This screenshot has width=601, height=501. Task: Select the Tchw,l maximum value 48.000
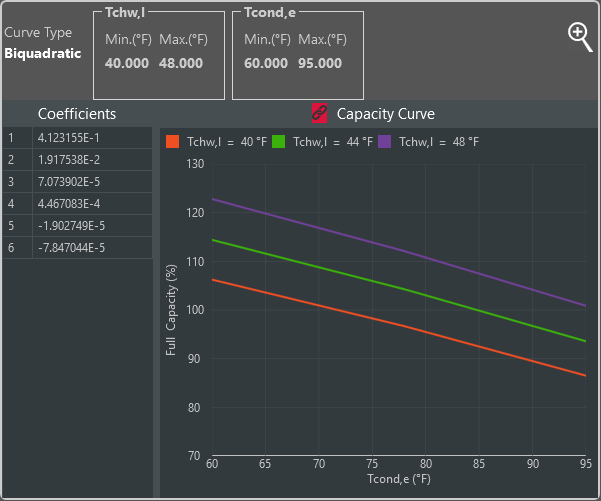(180, 63)
